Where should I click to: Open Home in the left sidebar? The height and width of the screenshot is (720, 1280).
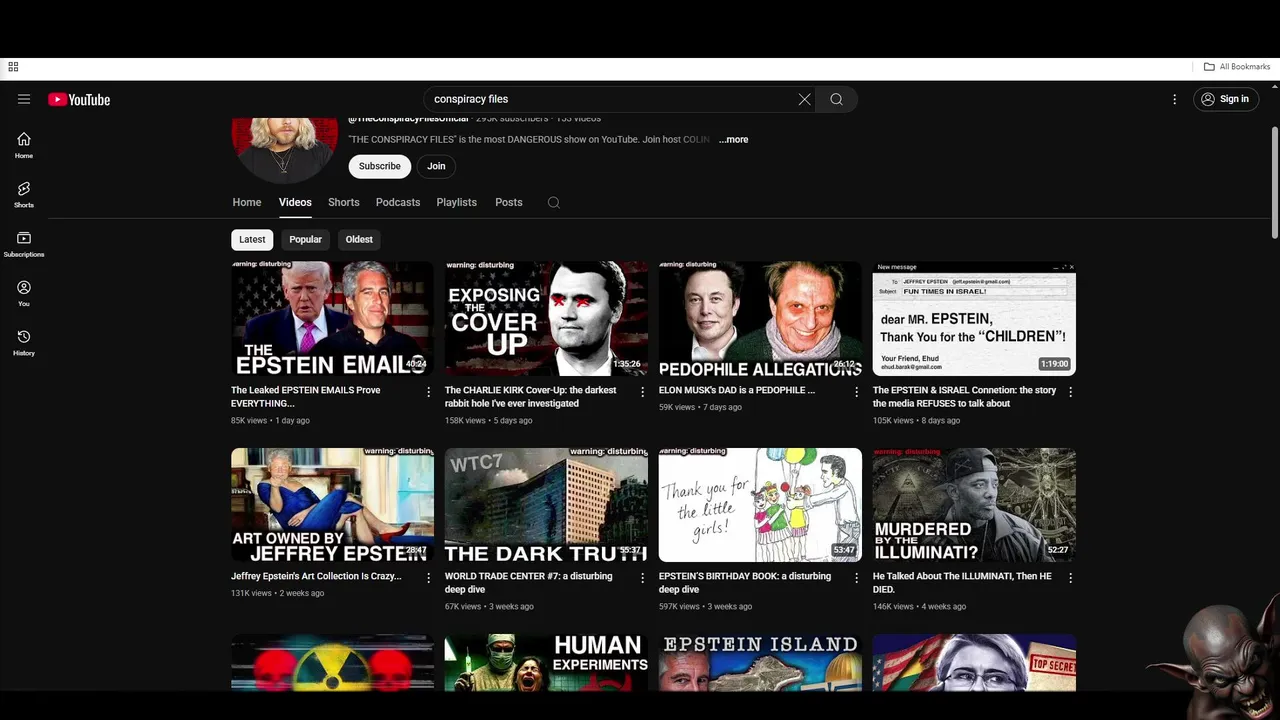coord(24,145)
